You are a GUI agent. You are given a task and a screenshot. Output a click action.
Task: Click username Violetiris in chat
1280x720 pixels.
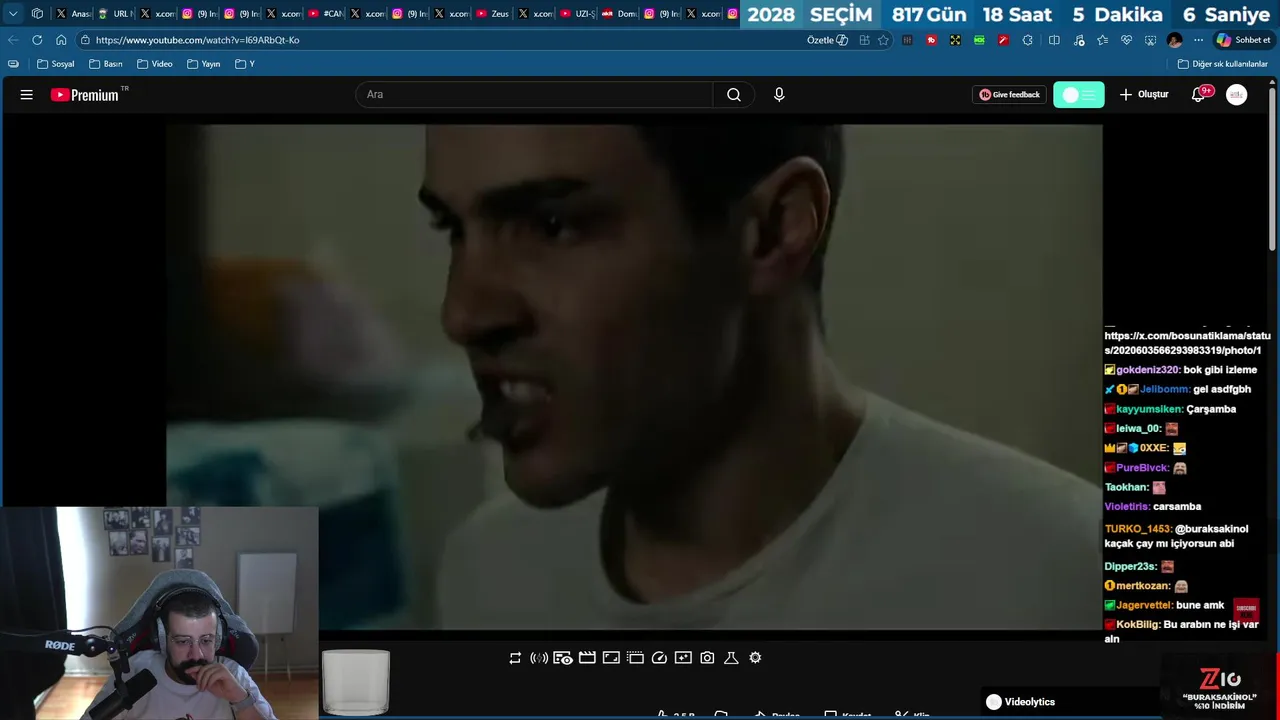tap(1127, 507)
